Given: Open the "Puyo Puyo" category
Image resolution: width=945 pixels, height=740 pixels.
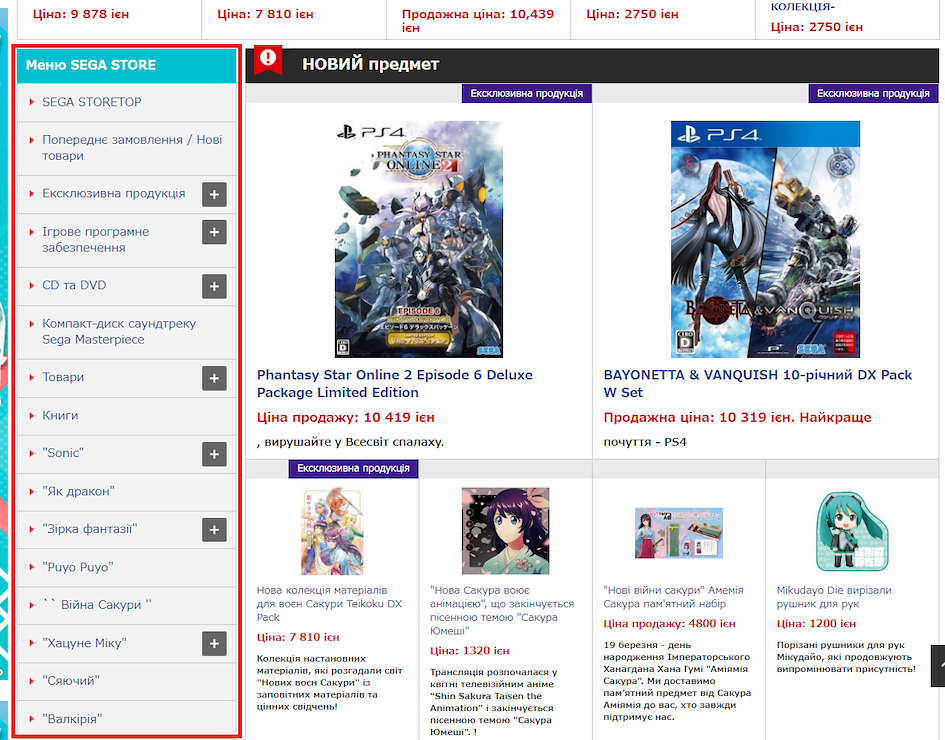Looking at the screenshot, I should tap(127, 568).
